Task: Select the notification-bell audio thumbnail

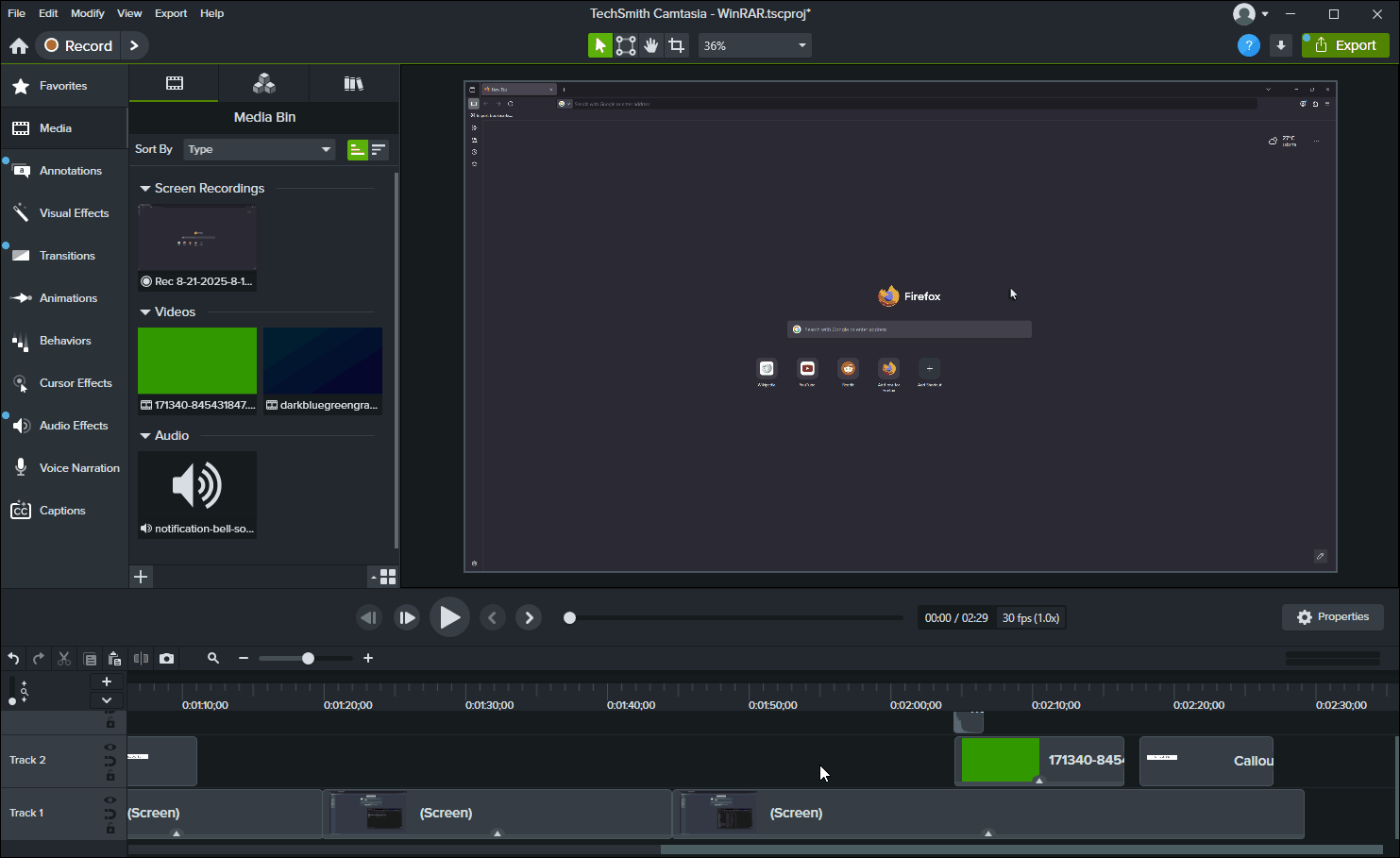Action: [196, 484]
